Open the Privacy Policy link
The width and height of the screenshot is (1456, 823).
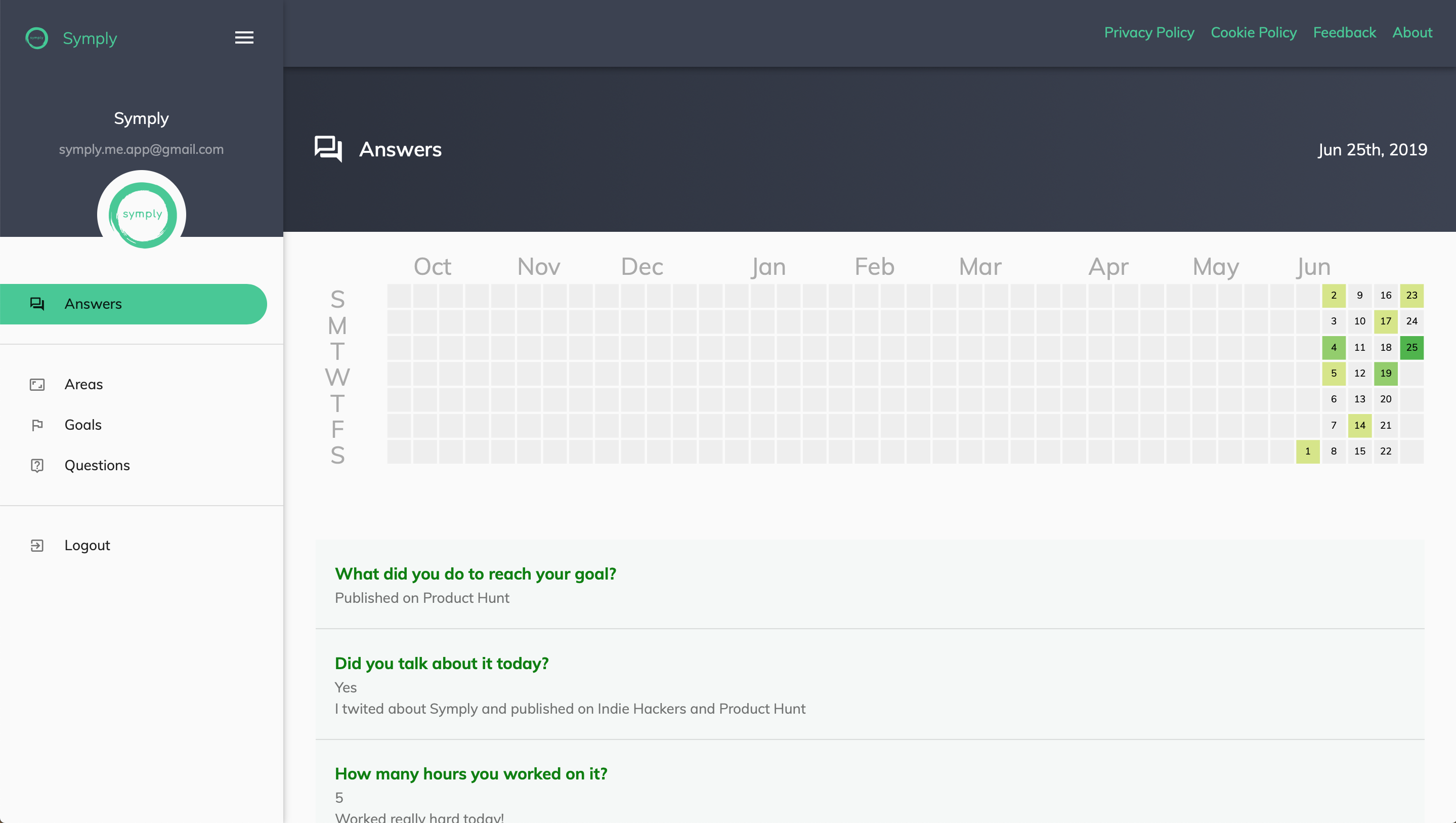[1149, 33]
